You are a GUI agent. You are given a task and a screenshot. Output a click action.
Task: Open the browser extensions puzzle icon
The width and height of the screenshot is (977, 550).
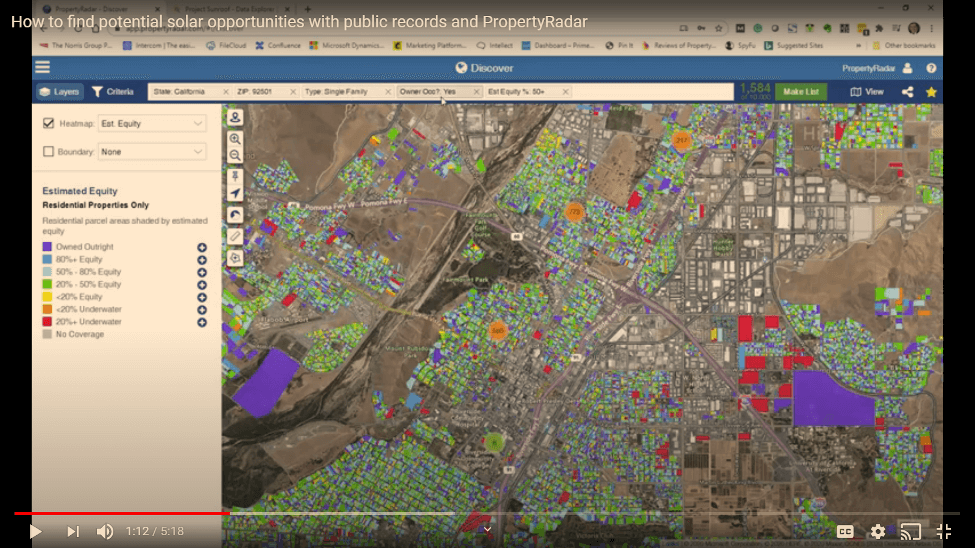pos(879,28)
